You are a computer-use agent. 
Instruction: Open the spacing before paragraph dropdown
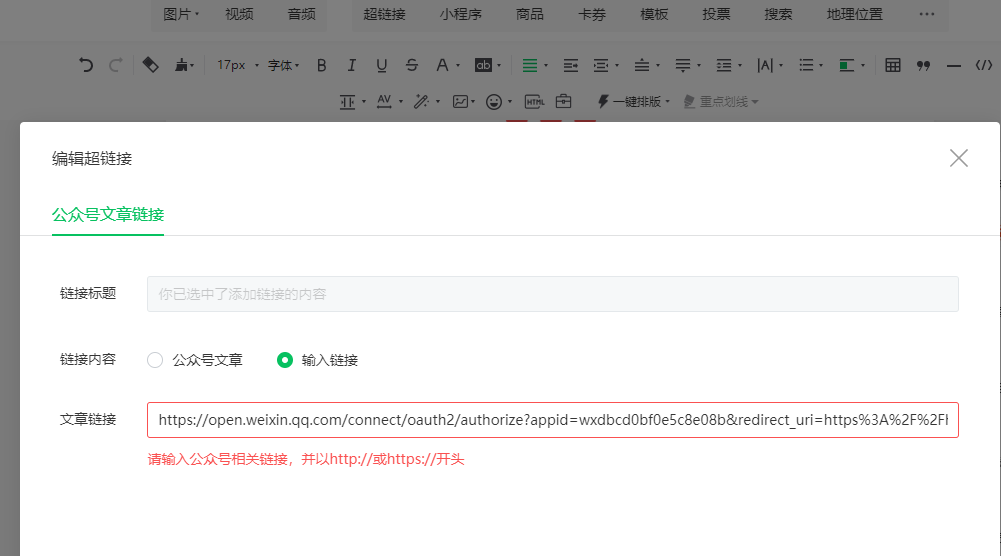(x=647, y=65)
